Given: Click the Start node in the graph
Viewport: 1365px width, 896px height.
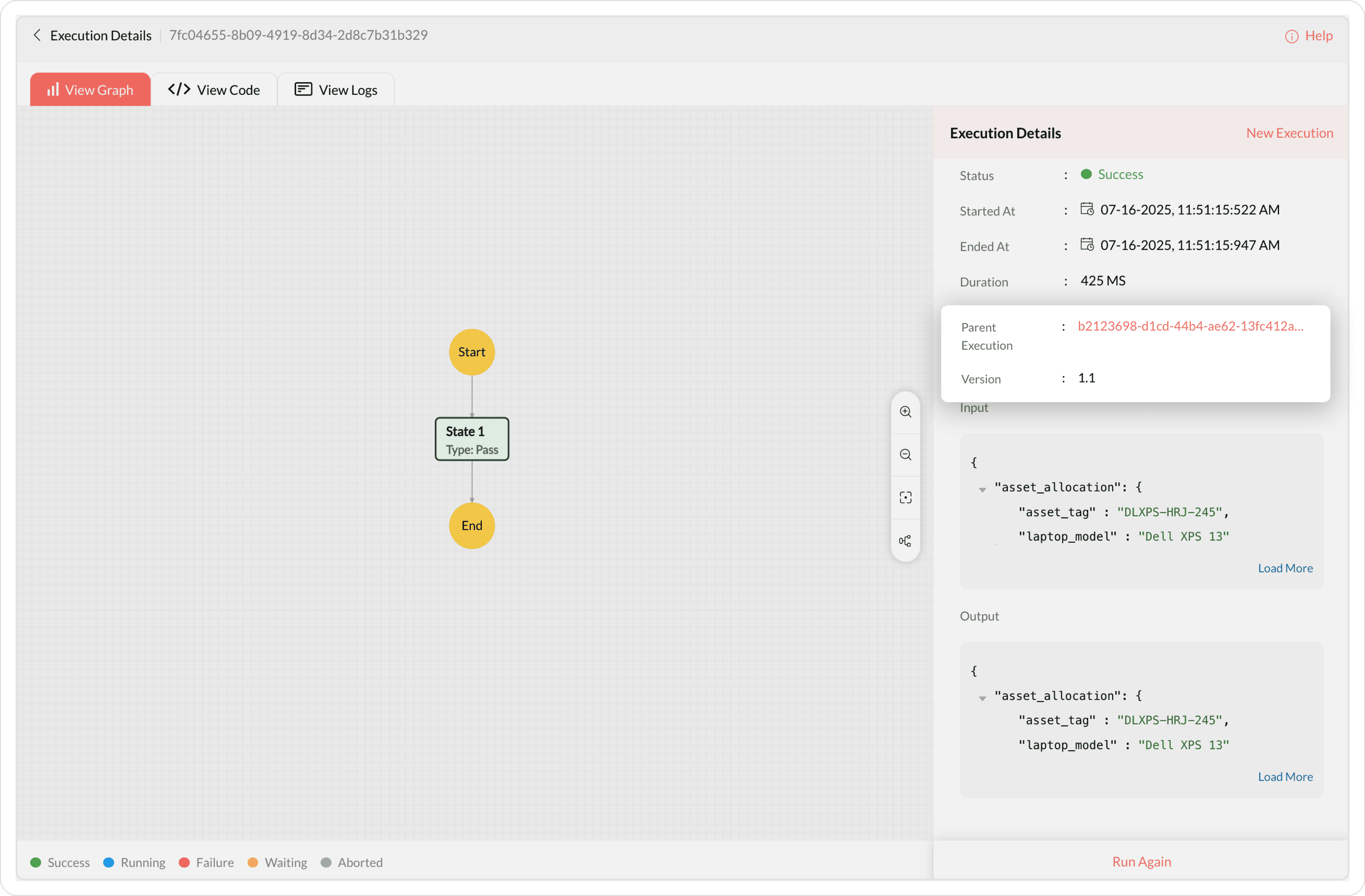Looking at the screenshot, I should (x=471, y=352).
